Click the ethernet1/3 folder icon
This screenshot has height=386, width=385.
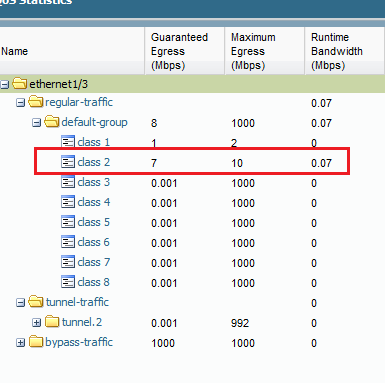[20, 83]
